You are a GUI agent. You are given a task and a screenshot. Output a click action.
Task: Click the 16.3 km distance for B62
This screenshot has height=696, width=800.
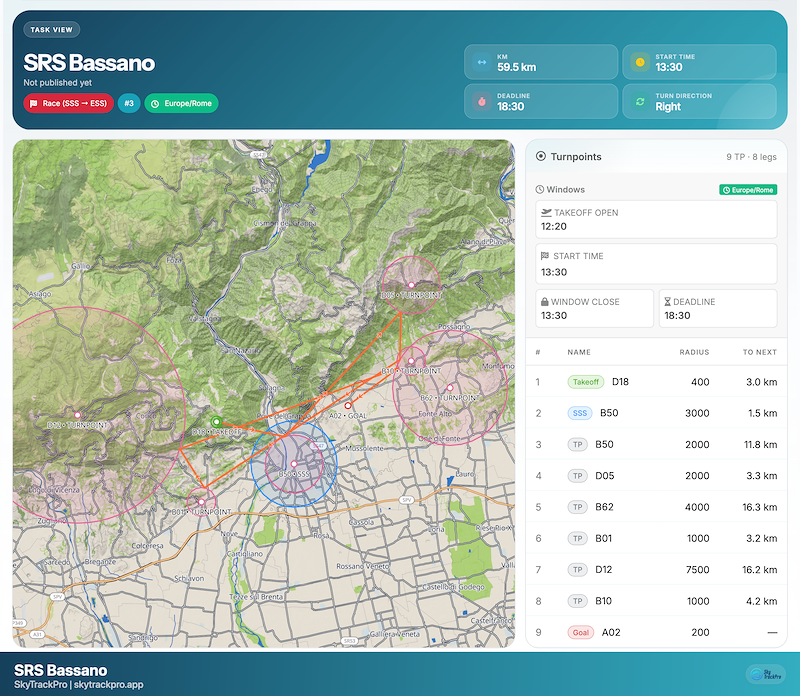760,507
